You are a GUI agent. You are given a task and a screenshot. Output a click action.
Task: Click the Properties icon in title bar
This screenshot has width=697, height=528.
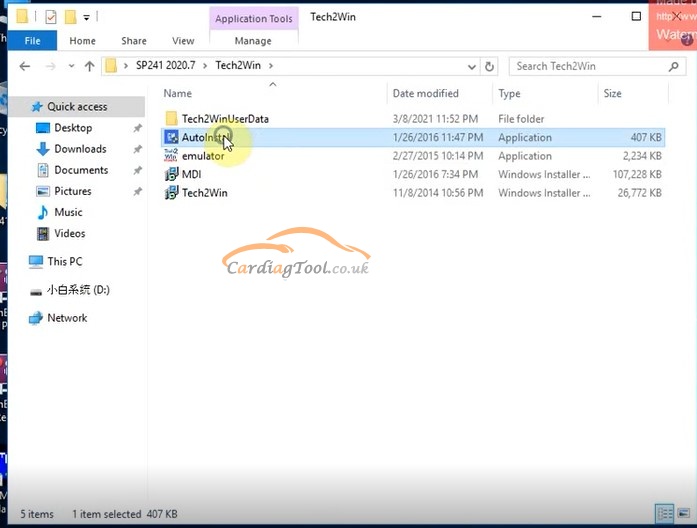(x=50, y=17)
